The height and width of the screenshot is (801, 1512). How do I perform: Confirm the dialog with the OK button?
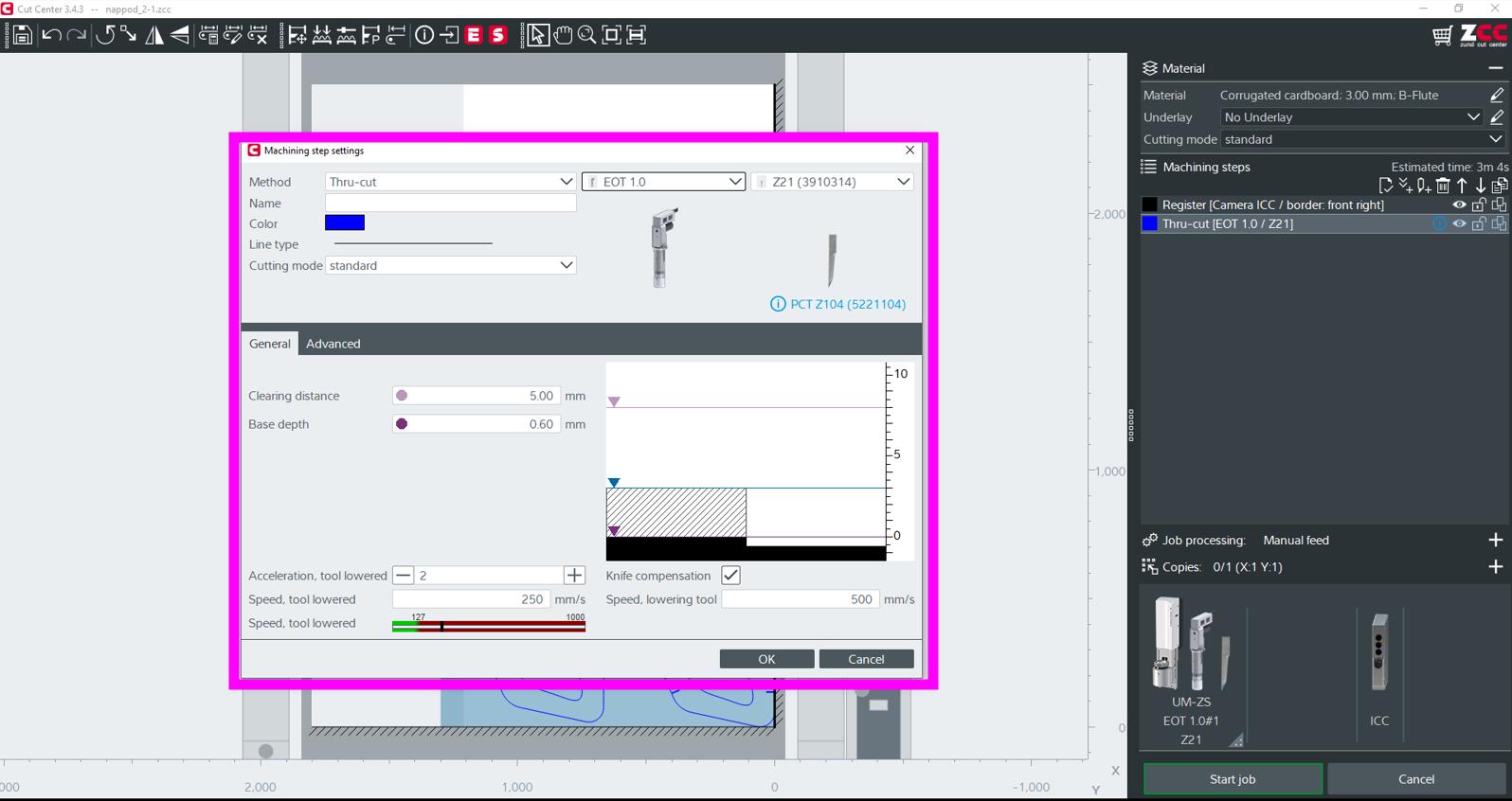(x=766, y=659)
